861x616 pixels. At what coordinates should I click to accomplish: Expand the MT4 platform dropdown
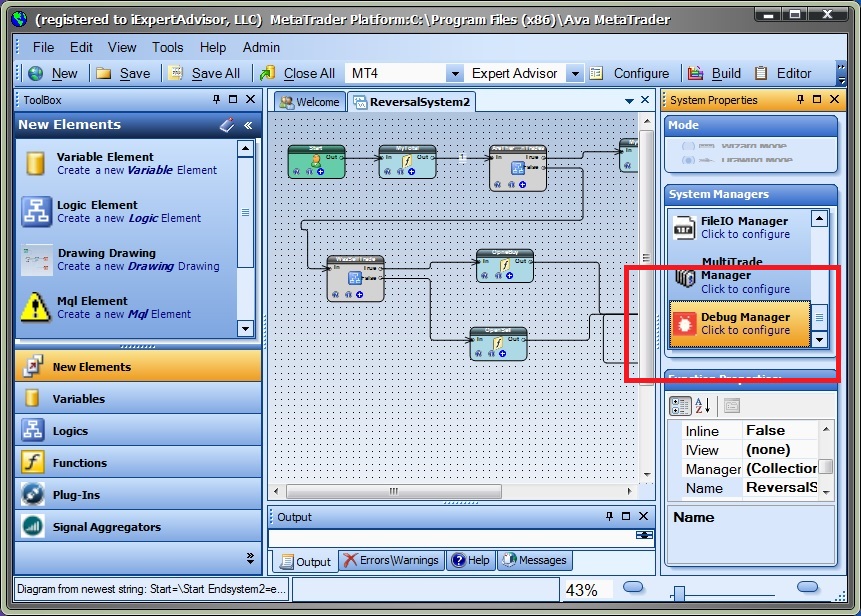click(x=455, y=74)
